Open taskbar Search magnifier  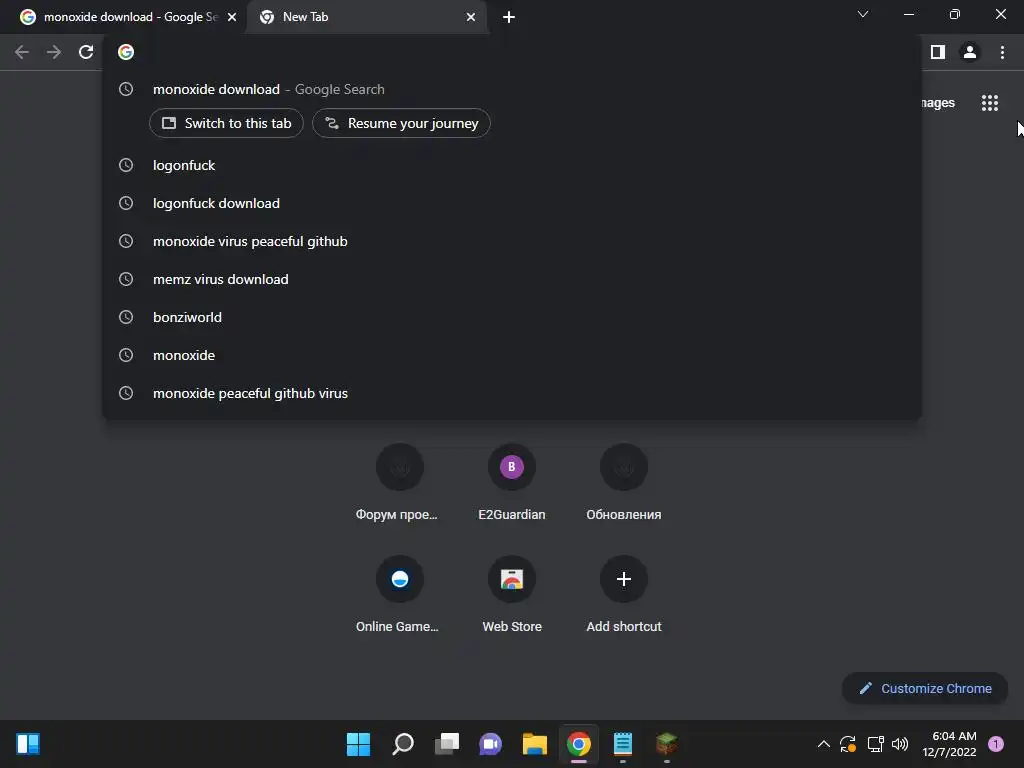click(x=403, y=744)
